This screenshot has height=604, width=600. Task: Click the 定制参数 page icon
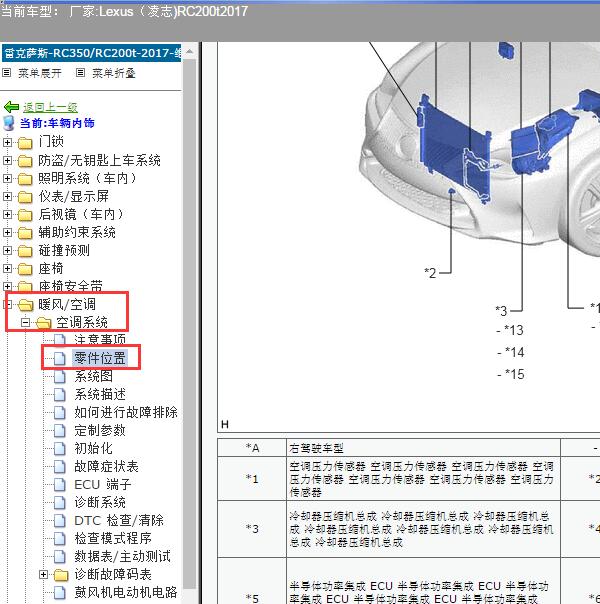point(60,430)
